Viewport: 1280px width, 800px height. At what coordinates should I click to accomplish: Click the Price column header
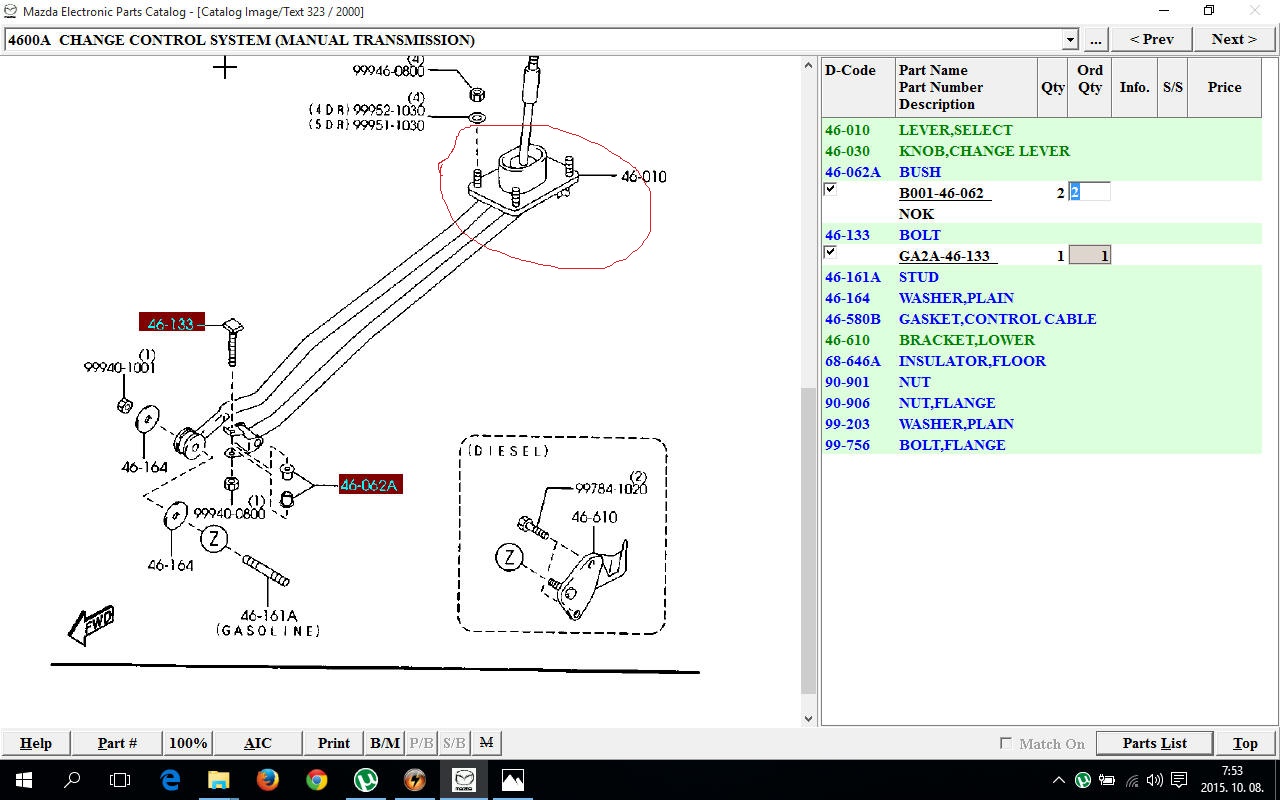coord(1224,87)
